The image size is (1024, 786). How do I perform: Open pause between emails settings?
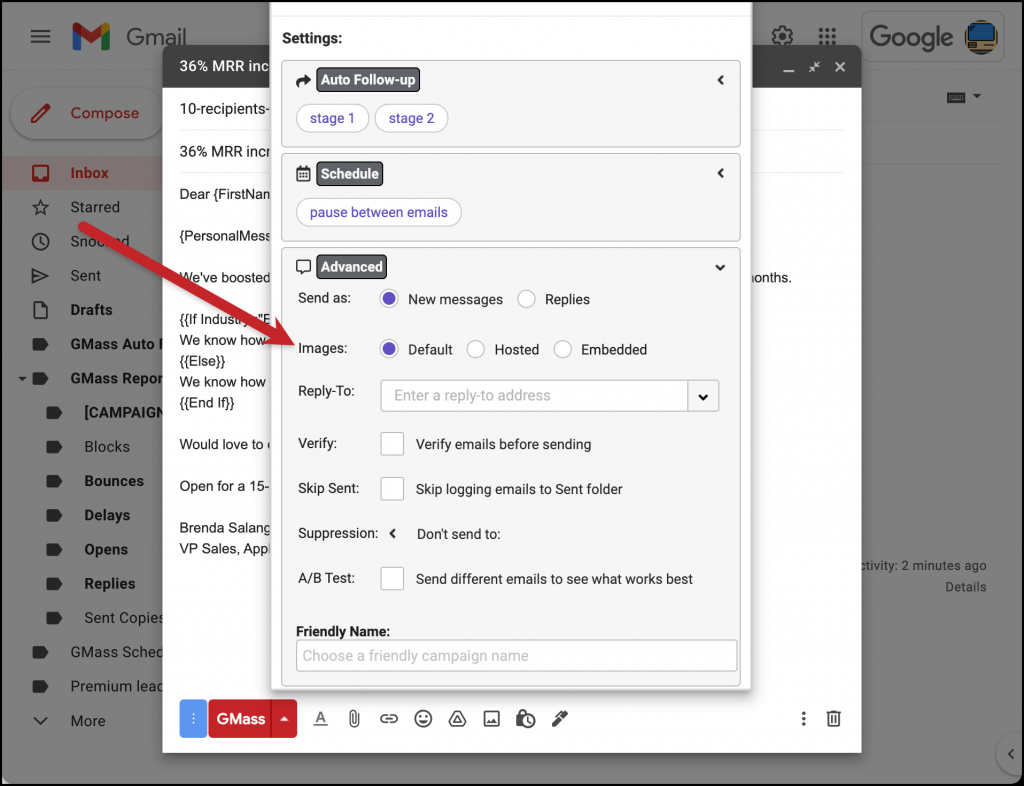[x=378, y=212]
